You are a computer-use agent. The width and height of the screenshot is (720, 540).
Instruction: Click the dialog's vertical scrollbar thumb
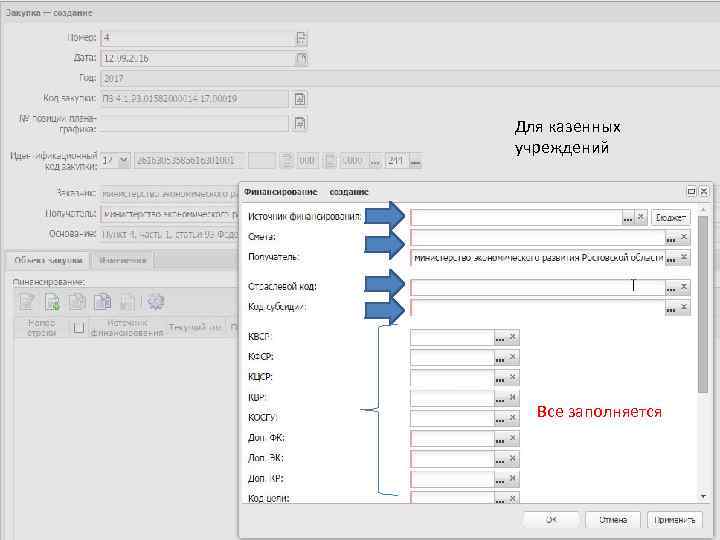point(703,304)
